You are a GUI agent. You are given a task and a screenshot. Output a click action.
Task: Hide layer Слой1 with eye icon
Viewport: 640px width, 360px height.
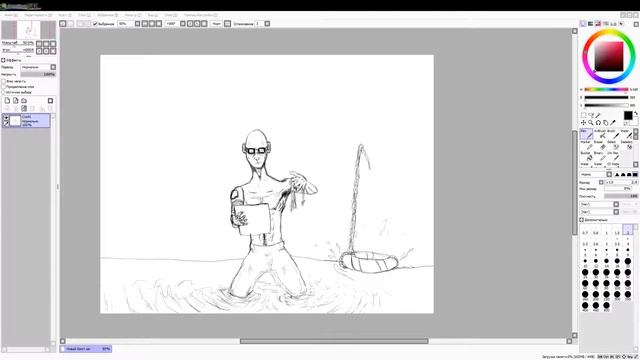click(x=6, y=118)
